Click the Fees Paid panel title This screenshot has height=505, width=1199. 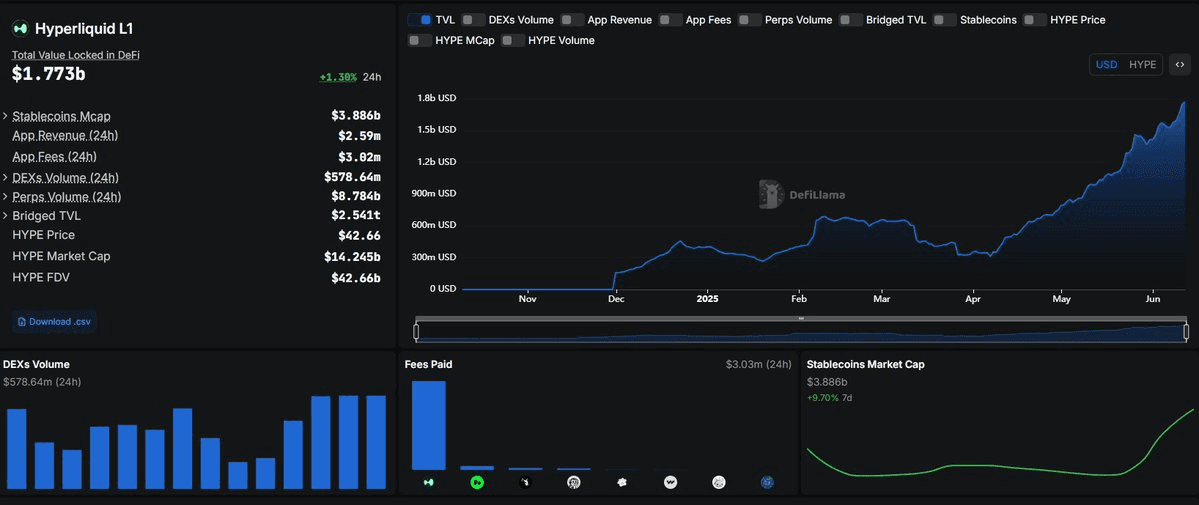[x=428, y=365]
